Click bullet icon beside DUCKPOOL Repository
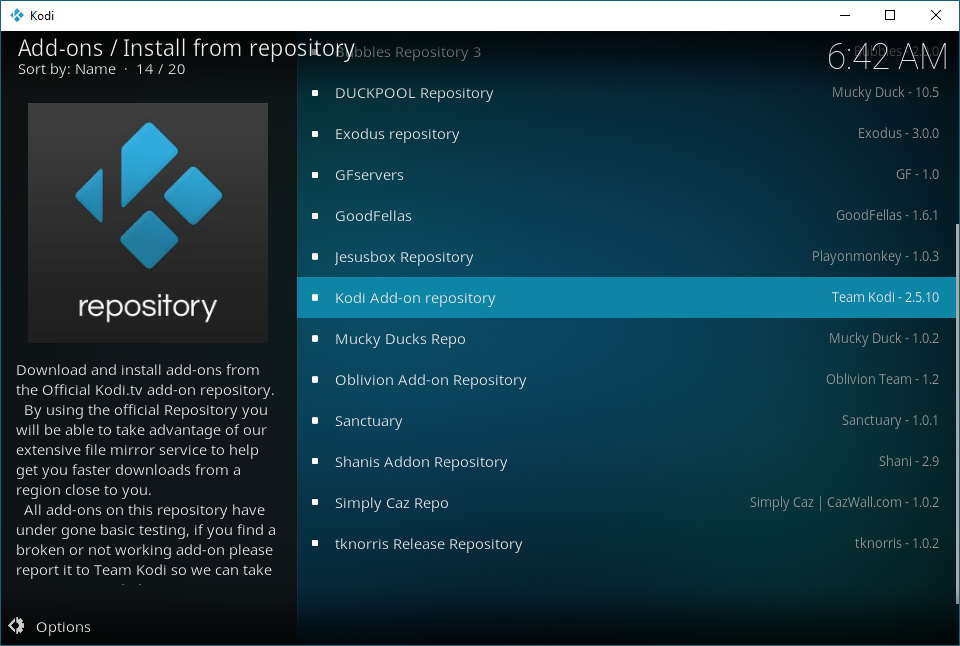The width and height of the screenshot is (960, 646). (315, 93)
